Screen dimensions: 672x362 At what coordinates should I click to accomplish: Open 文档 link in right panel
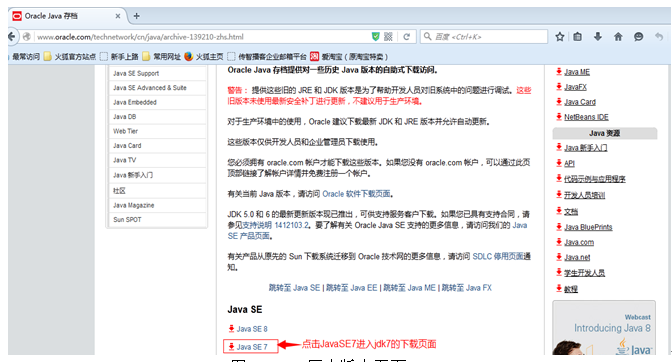(x=571, y=212)
